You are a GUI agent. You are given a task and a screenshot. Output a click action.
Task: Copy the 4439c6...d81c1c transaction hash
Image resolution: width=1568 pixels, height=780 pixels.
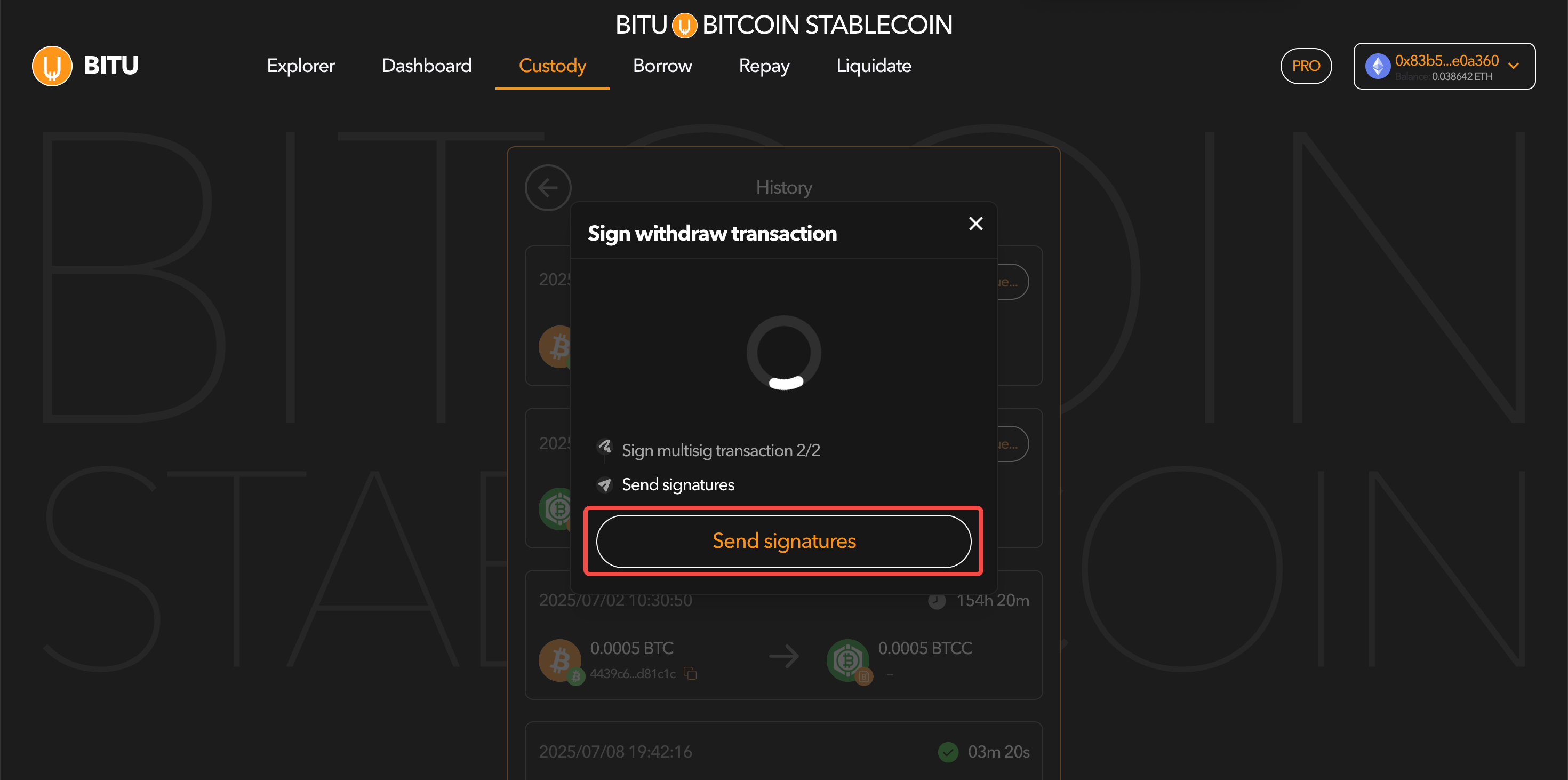point(690,673)
